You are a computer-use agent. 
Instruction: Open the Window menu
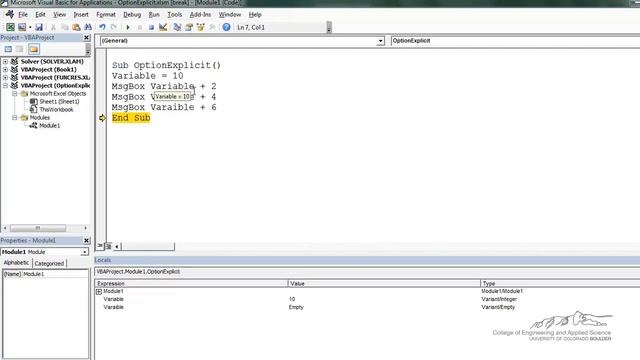pos(230,14)
